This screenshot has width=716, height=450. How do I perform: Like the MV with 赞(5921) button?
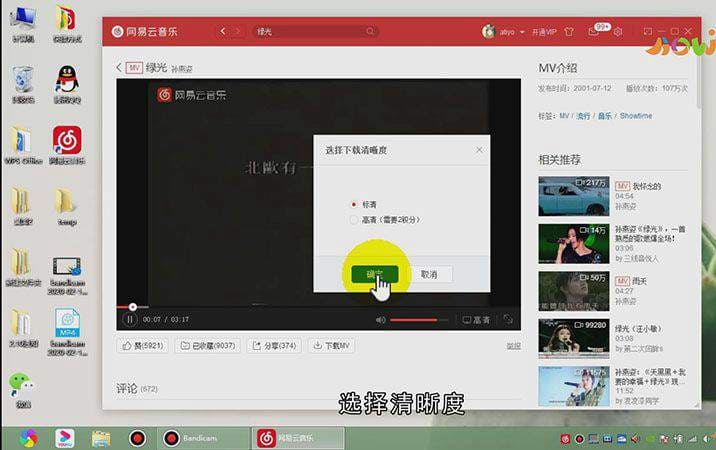(x=142, y=346)
